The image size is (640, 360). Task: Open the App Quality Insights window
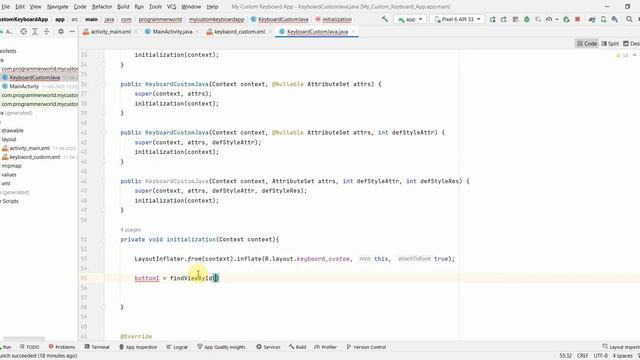click(221, 347)
